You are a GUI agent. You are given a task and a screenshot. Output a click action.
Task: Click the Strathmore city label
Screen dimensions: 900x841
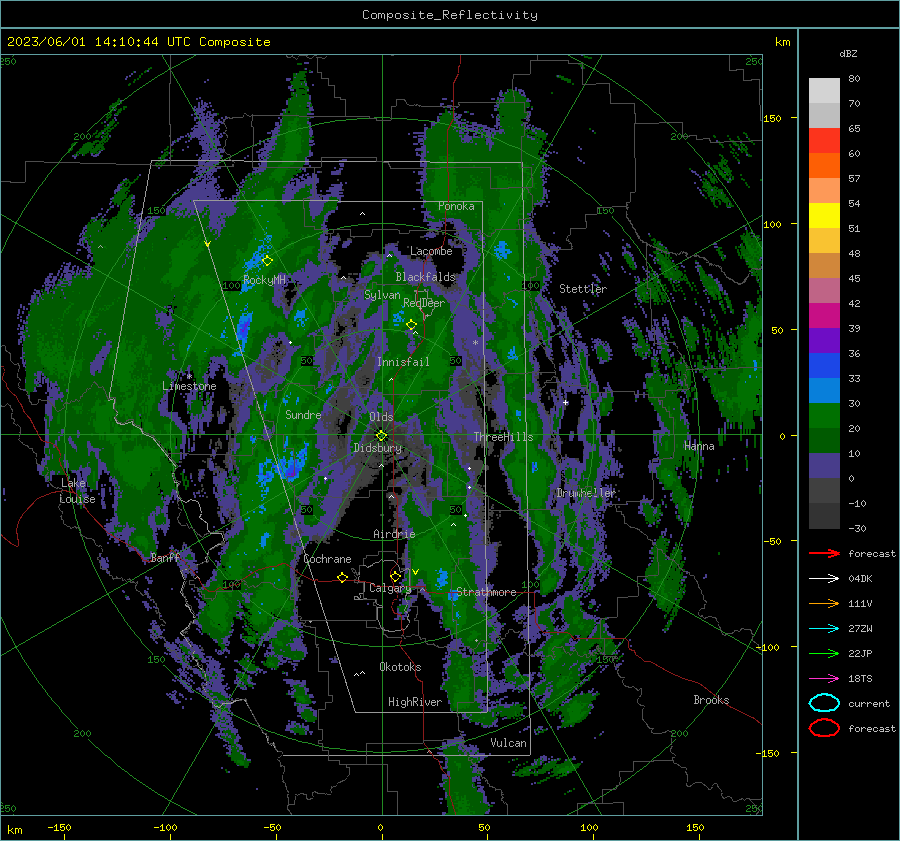[x=486, y=592]
